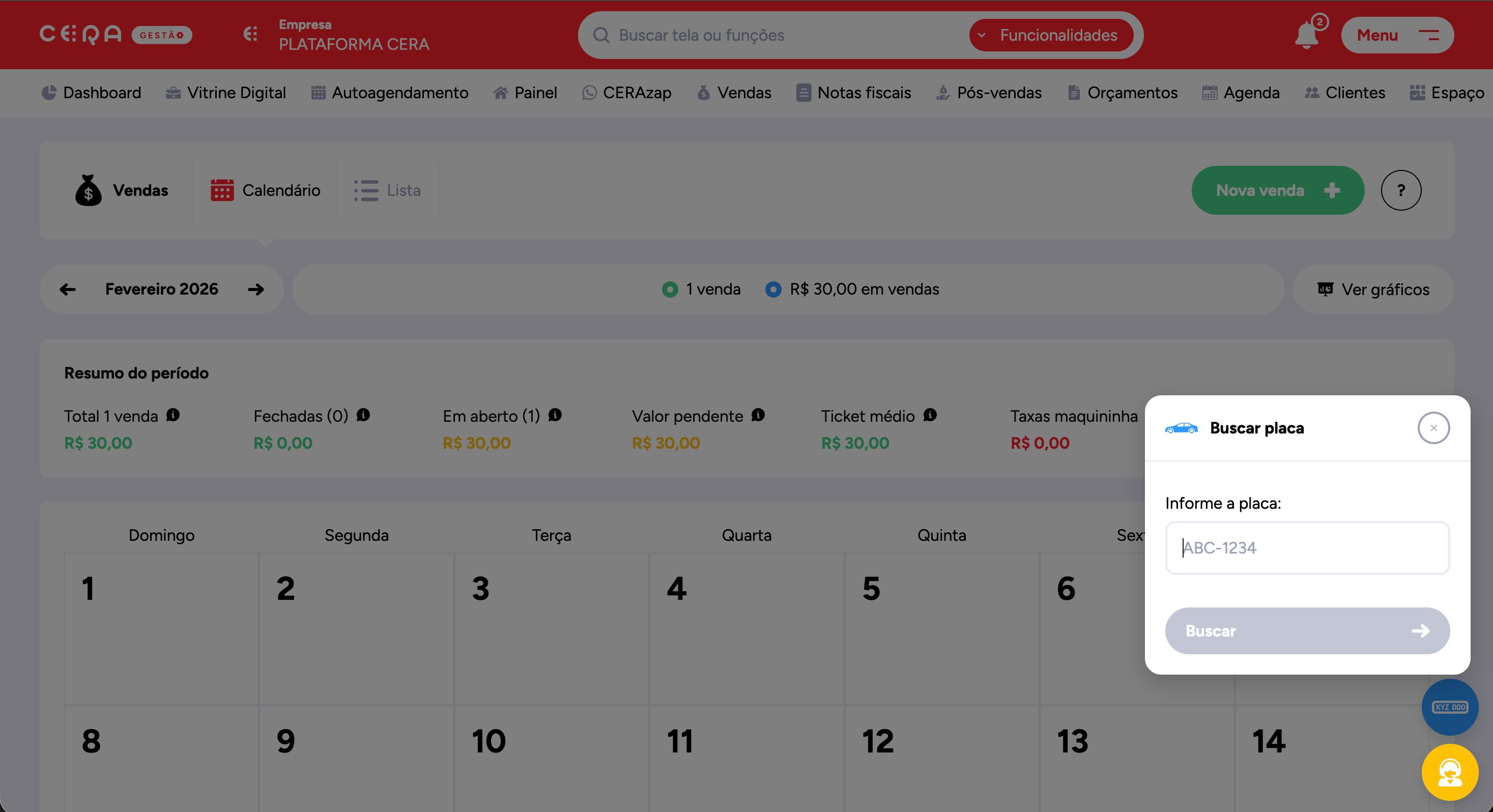Switch to the Lista view tab
1493x812 pixels.
click(x=388, y=190)
